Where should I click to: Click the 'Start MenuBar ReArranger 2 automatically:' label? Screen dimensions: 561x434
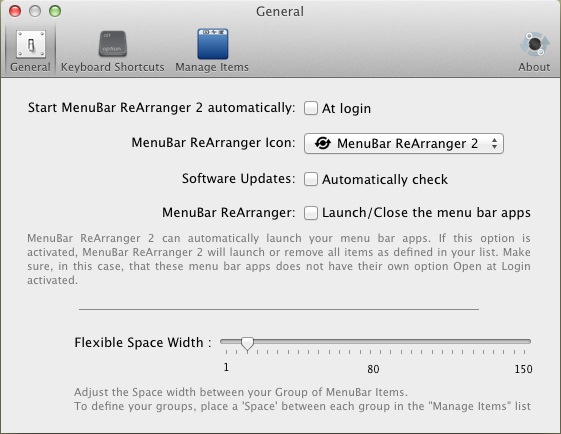162,108
